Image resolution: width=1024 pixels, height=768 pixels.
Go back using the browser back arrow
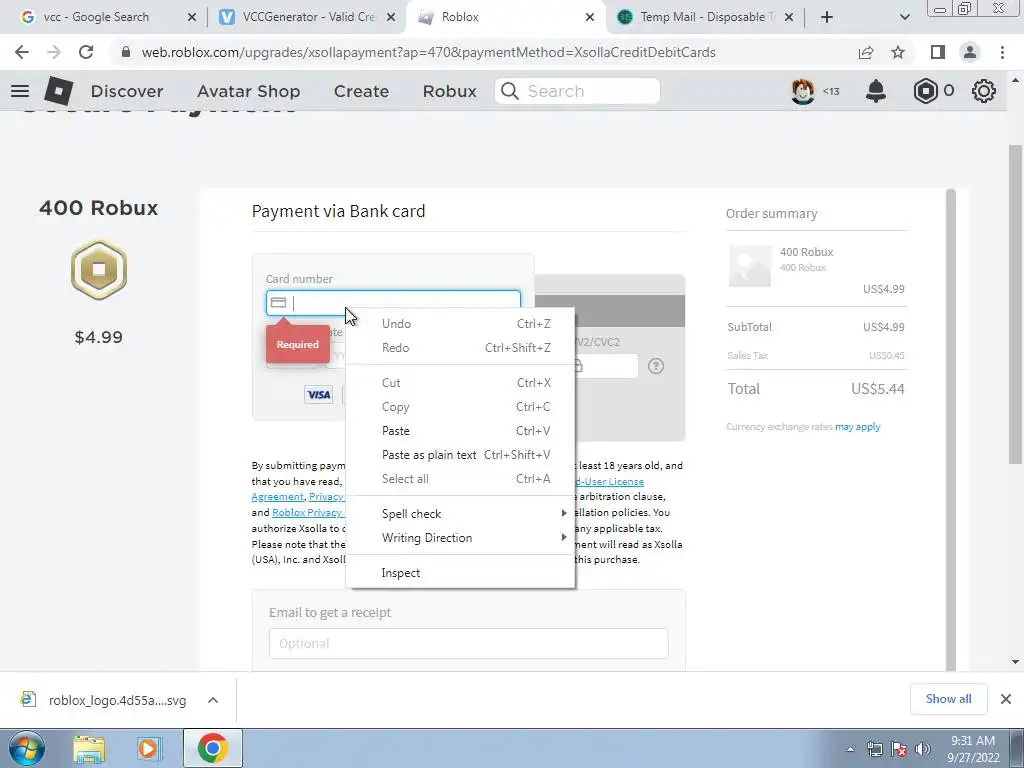pos(22,52)
